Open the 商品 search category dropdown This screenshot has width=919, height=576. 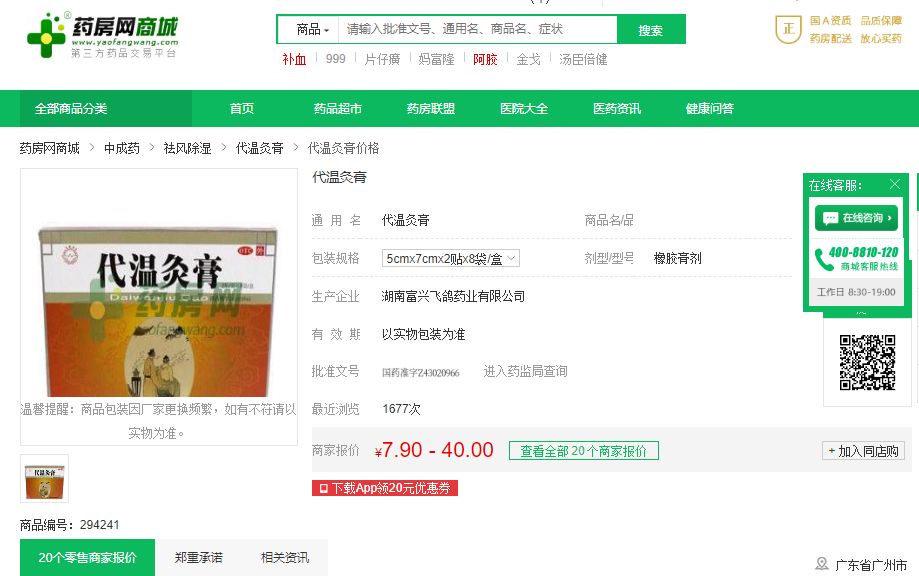point(312,29)
